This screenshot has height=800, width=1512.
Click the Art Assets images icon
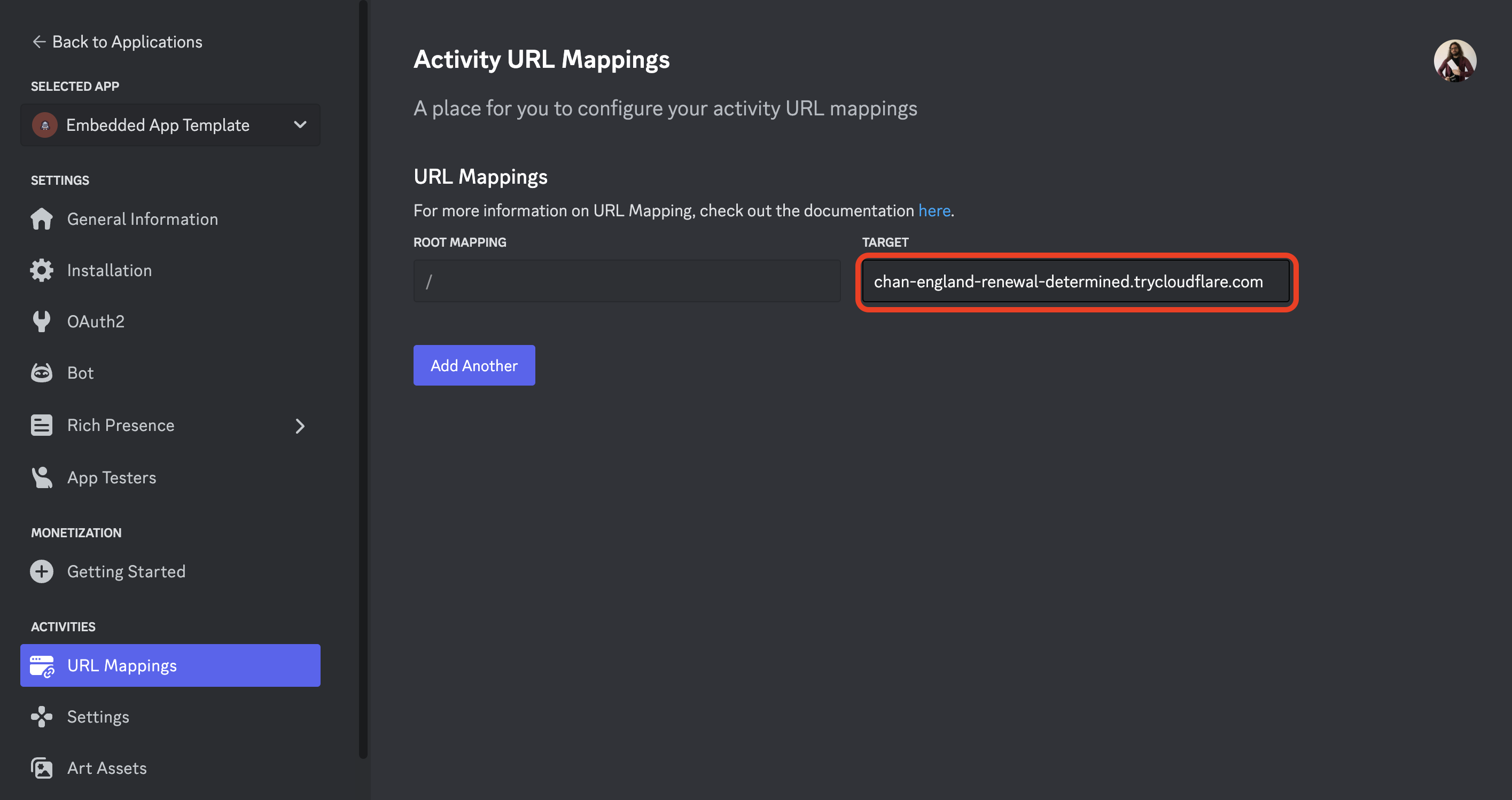(x=42, y=768)
